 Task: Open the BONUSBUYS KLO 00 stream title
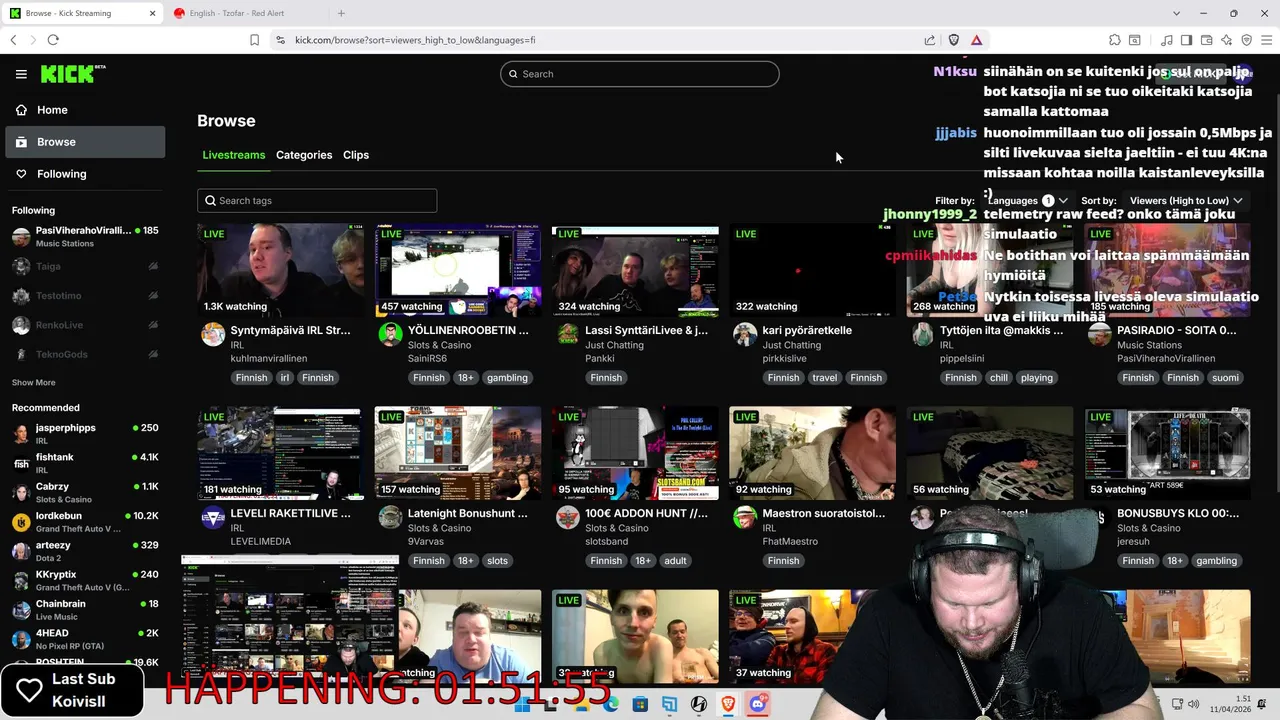[x=1178, y=513]
